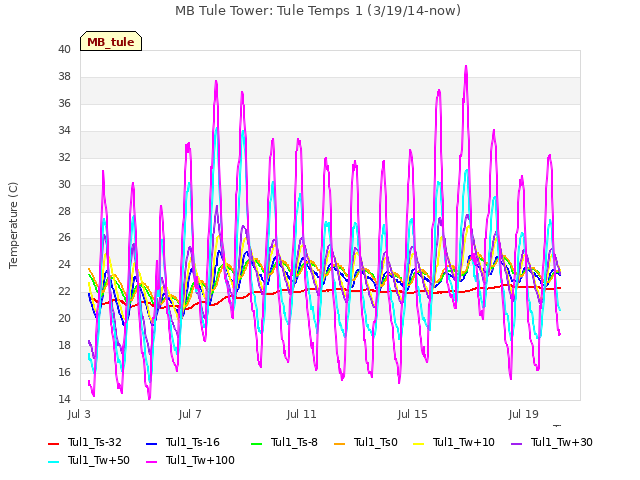Click the 14 y-axis tick label
The height and width of the screenshot is (480, 640).
point(64,399)
